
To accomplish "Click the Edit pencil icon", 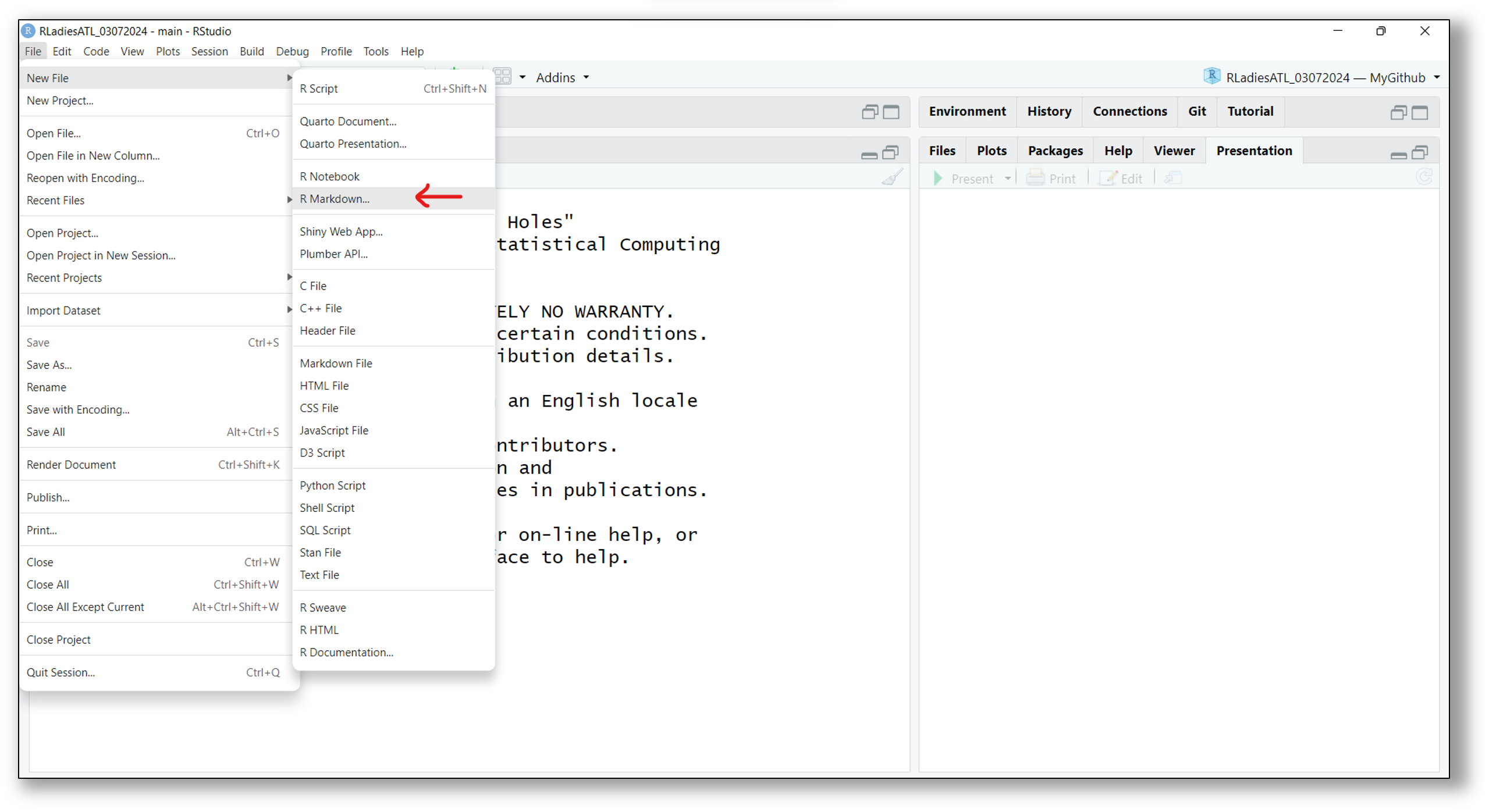I will tap(1108, 179).
